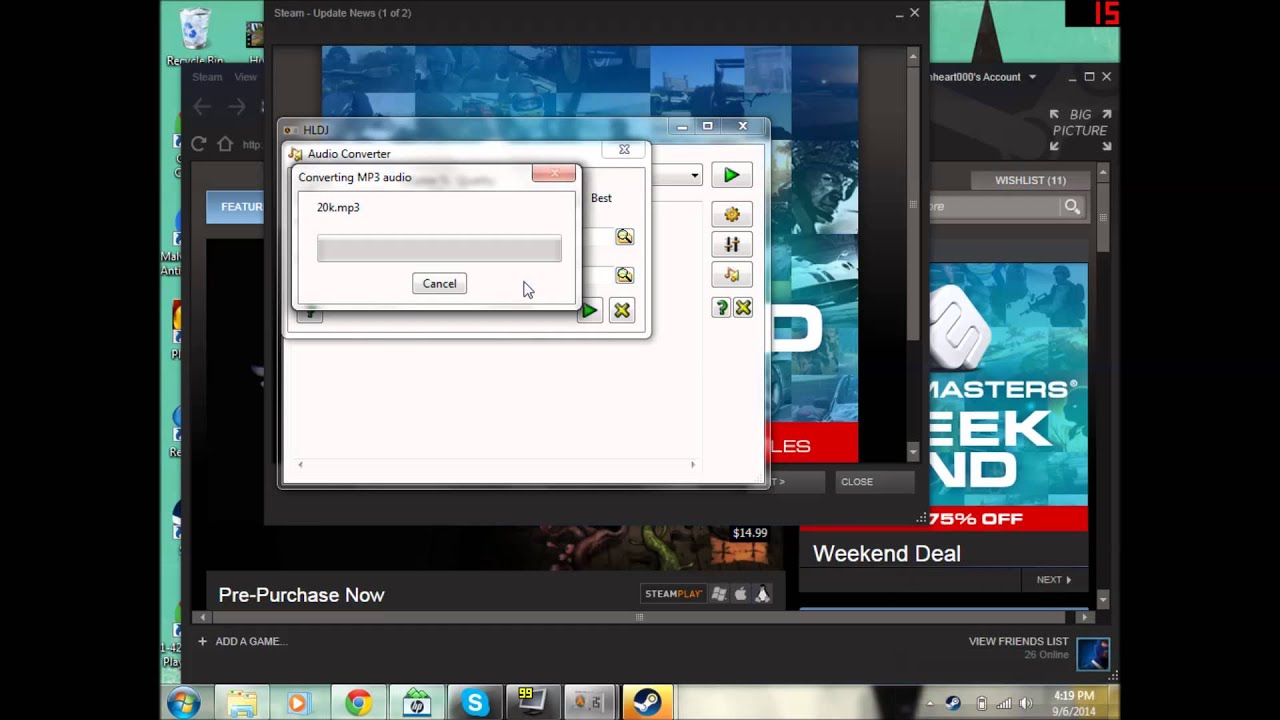Click the Windows platform icon beside SteamPlay
The image size is (1280, 720).
(719, 594)
